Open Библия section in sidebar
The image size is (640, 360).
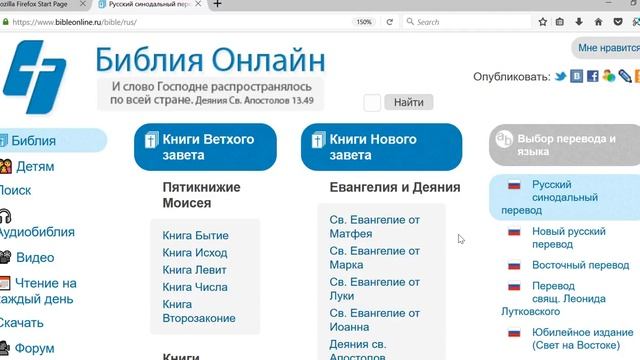click(33, 140)
